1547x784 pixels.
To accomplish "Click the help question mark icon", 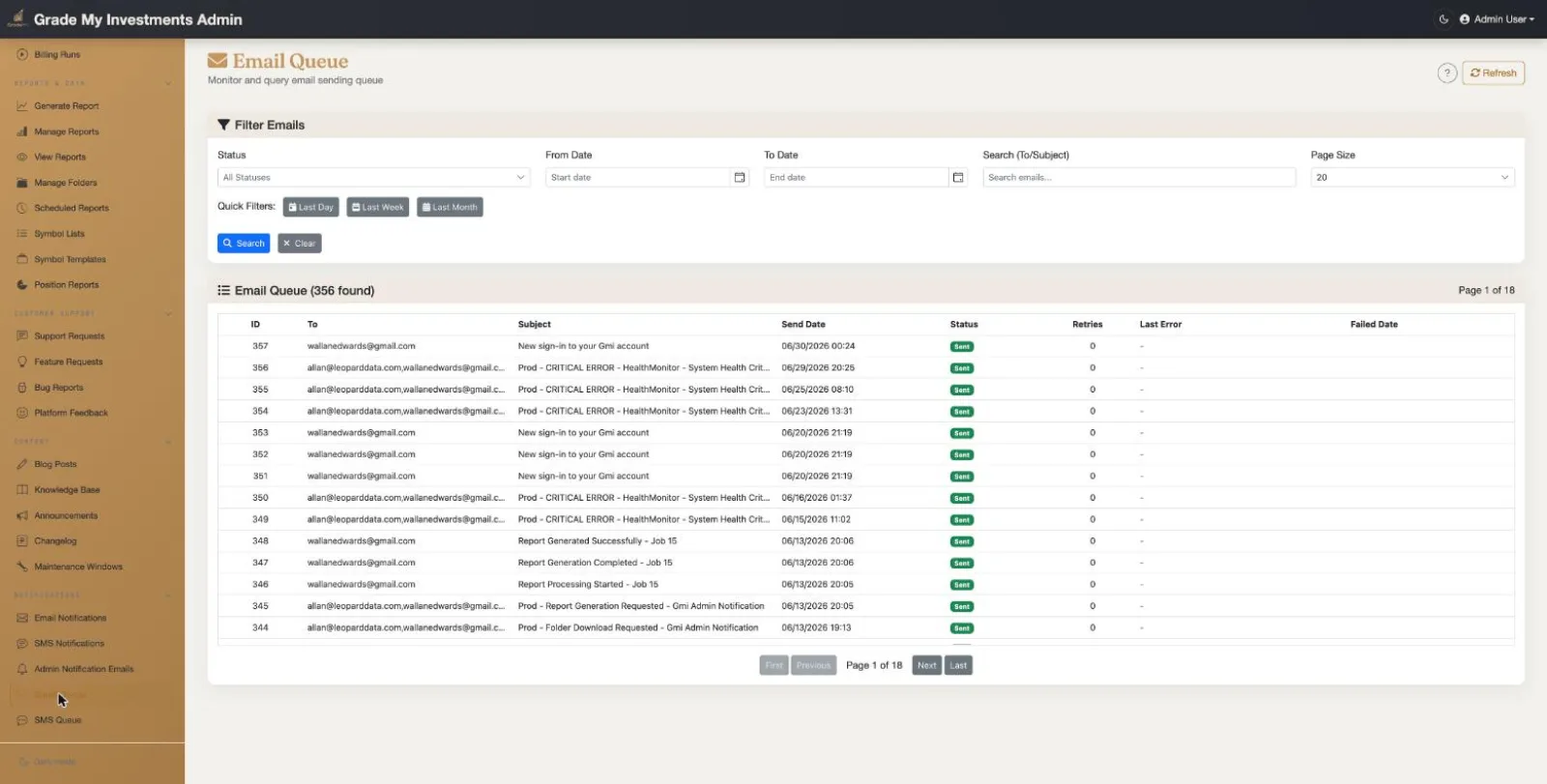I will point(1446,73).
